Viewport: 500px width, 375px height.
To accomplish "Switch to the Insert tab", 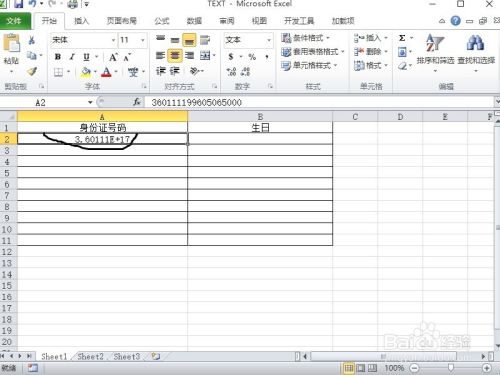I will tap(81, 21).
